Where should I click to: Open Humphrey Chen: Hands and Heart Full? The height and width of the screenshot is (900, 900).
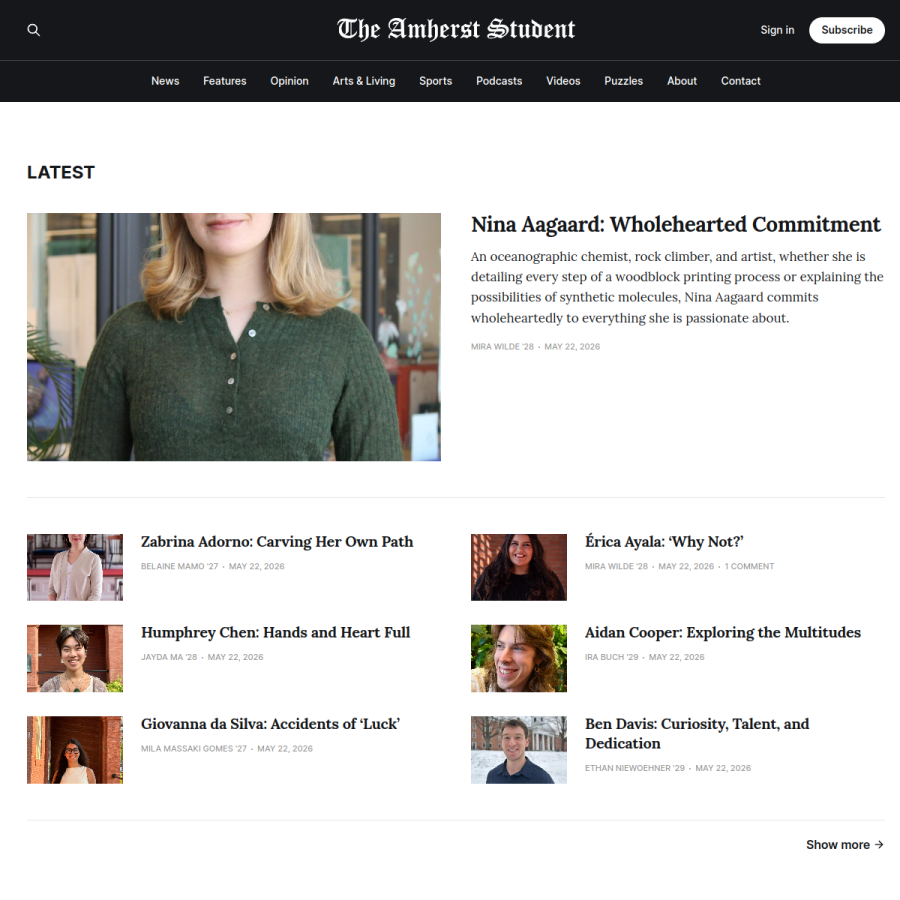coord(276,633)
